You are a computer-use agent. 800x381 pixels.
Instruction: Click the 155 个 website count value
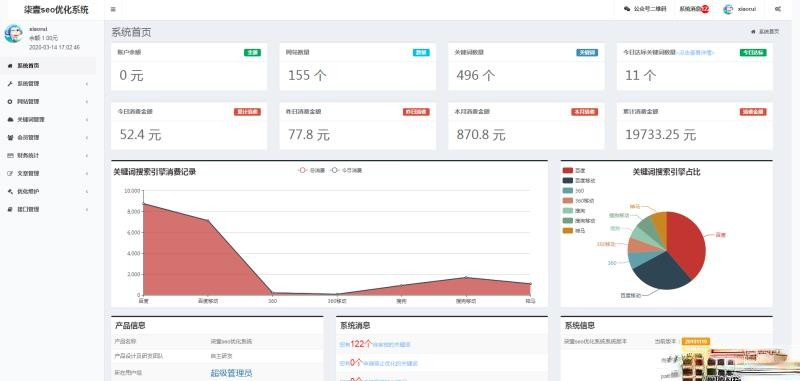pos(307,75)
